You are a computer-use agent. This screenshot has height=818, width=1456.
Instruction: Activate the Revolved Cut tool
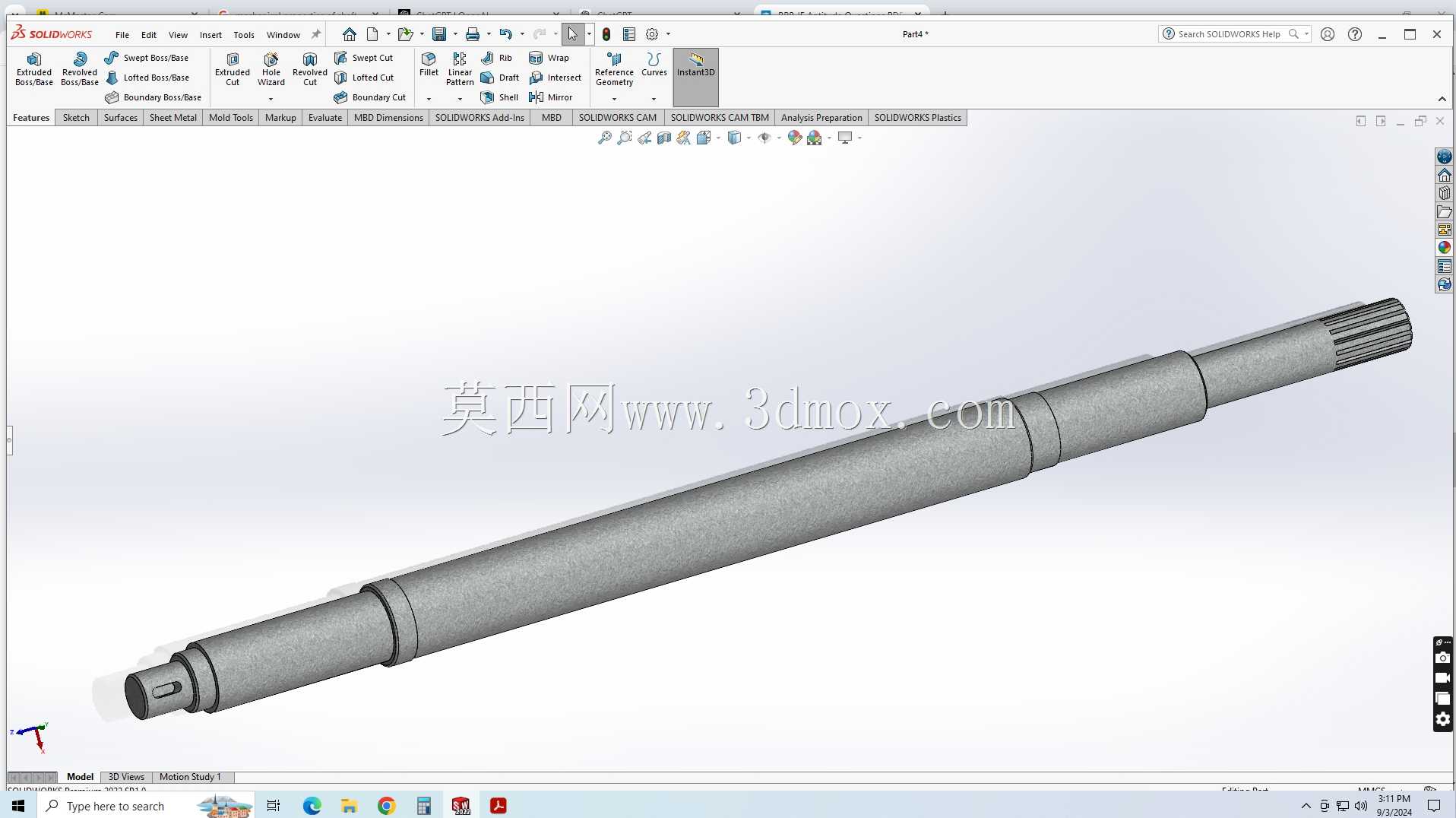coord(310,68)
